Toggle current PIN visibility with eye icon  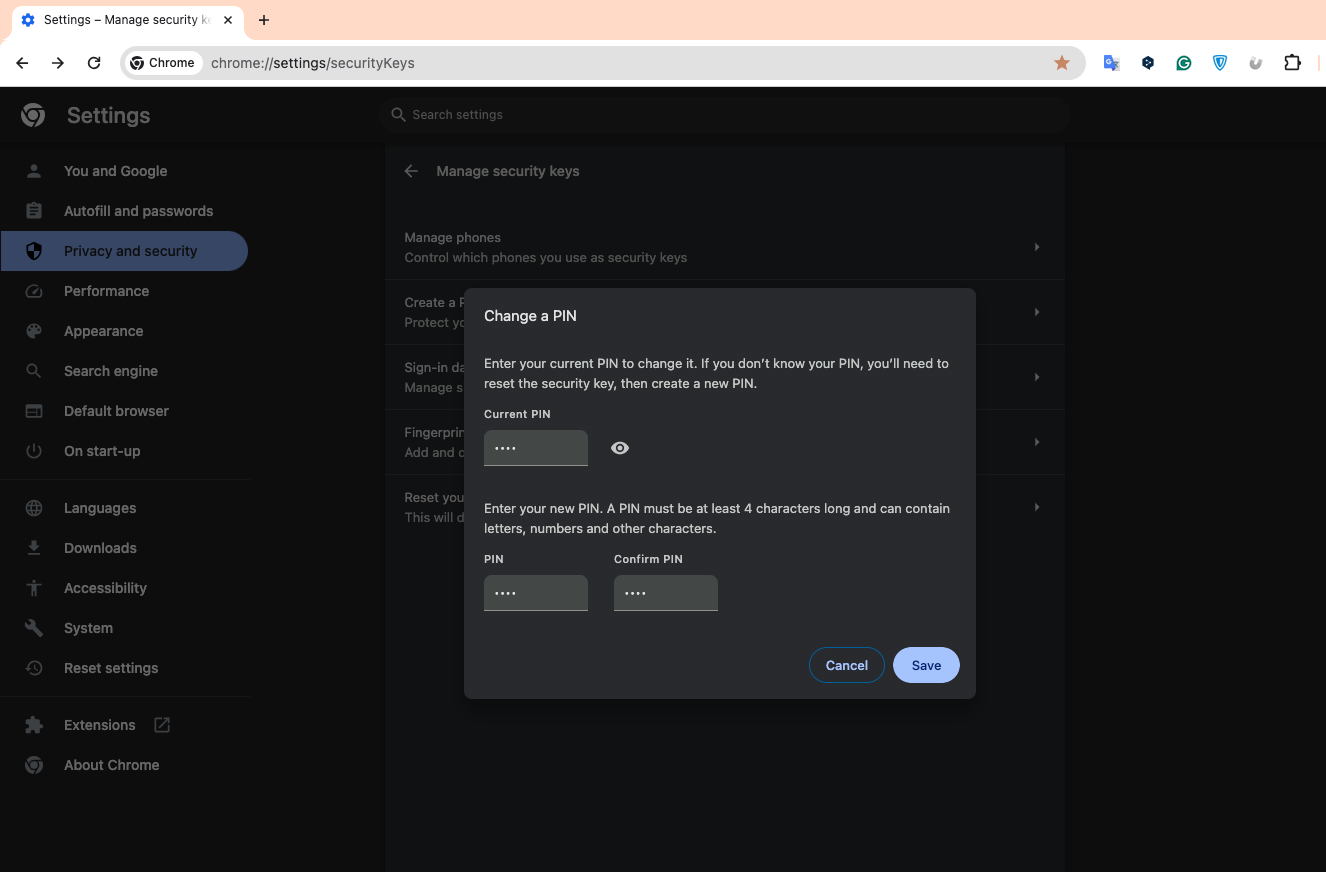[620, 448]
